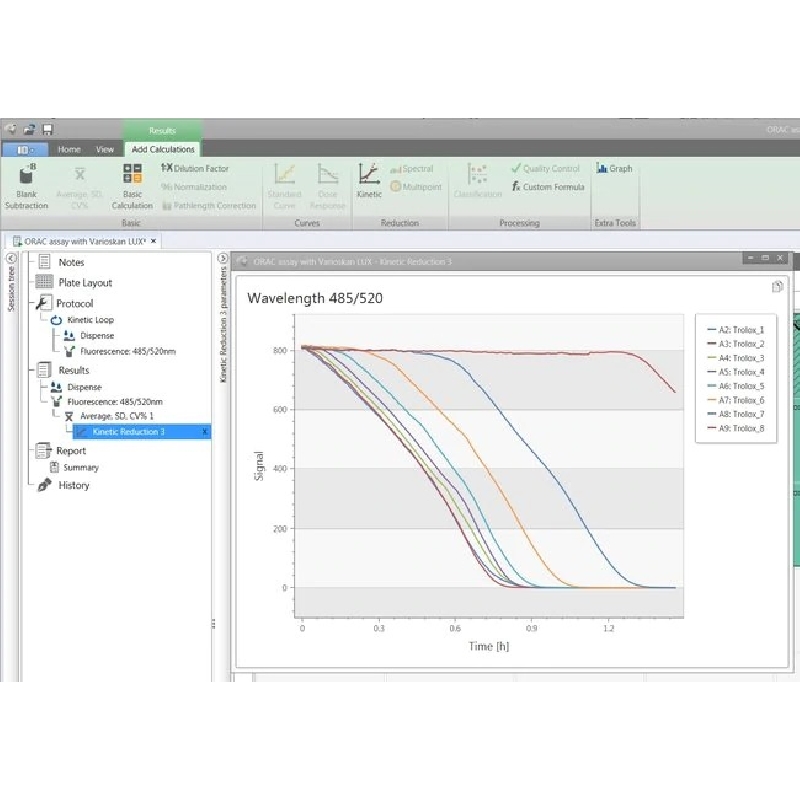Copy the chart using the top-right icon
The image size is (800, 800).
[x=777, y=287]
